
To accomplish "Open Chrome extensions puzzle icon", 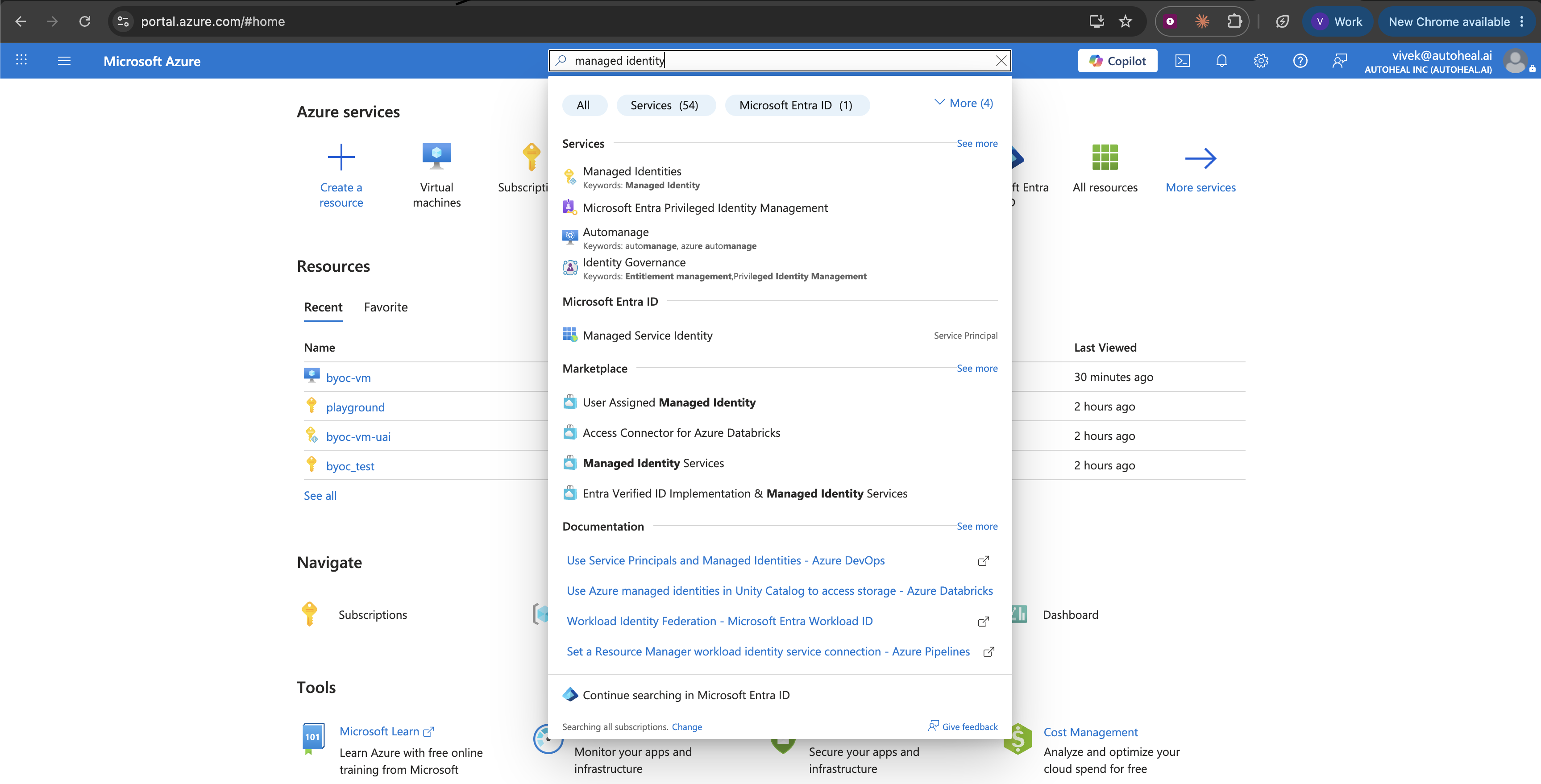I will point(1234,21).
